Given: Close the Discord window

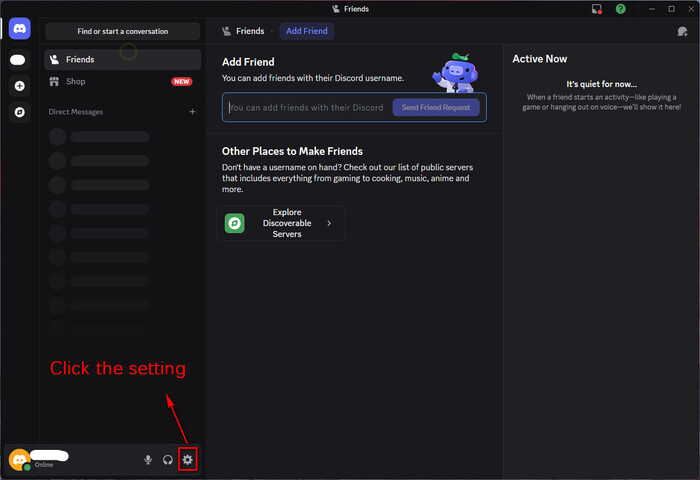Looking at the screenshot, I should click(691, 9).
